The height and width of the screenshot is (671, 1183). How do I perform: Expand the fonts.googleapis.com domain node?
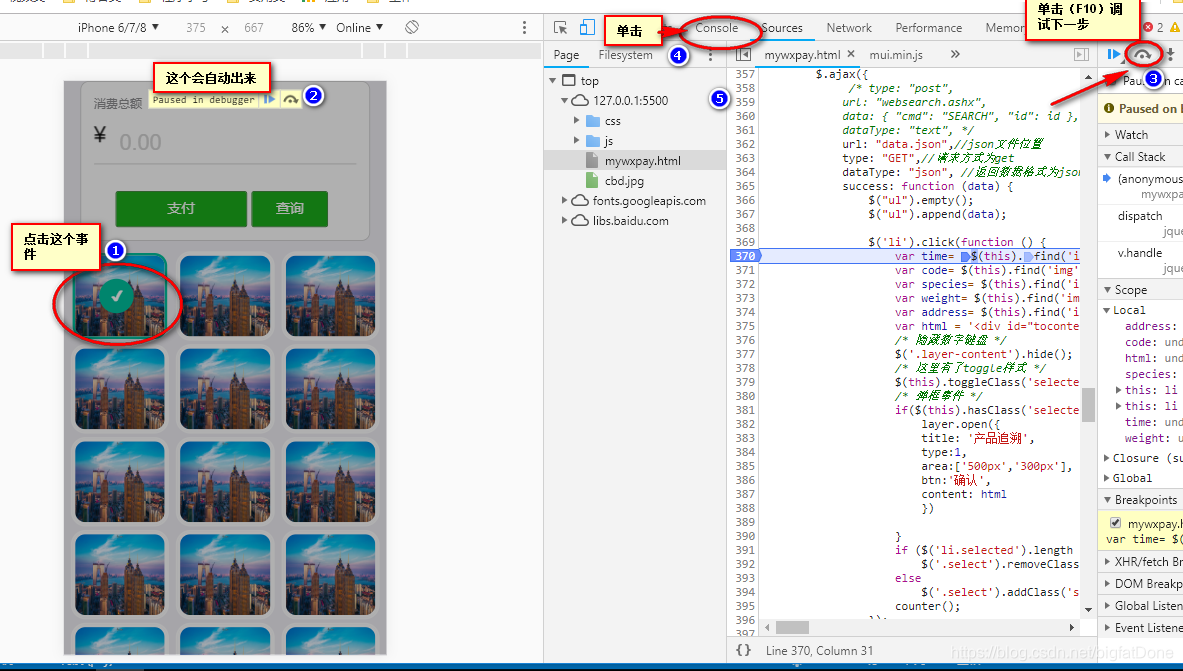tap(564, 200)
